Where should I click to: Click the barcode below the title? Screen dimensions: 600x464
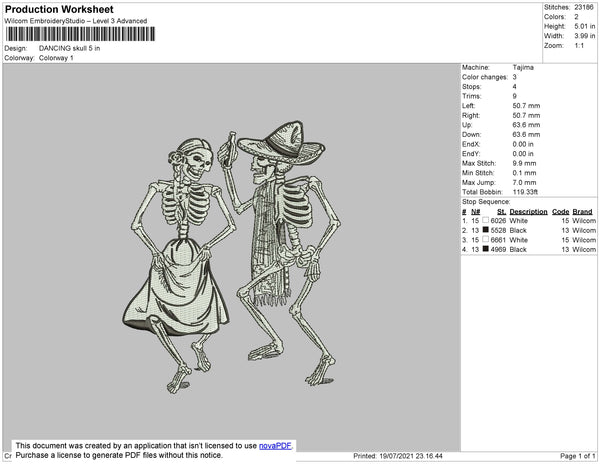[x=80, y=34]
